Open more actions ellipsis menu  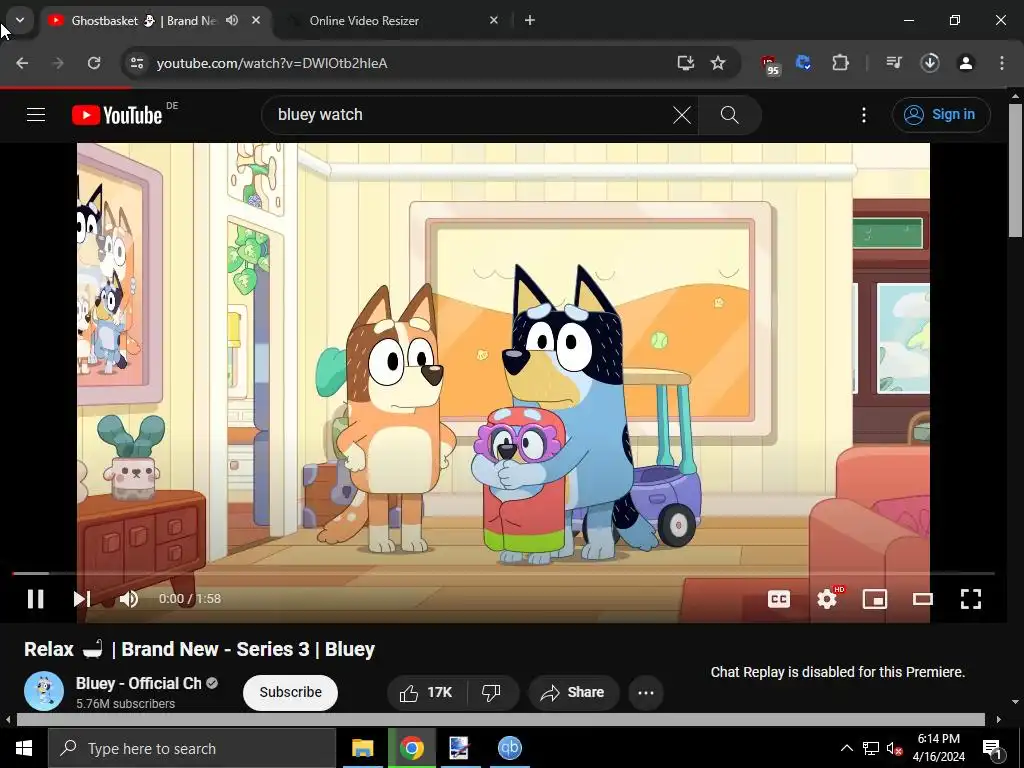click(x=646, y=692)
